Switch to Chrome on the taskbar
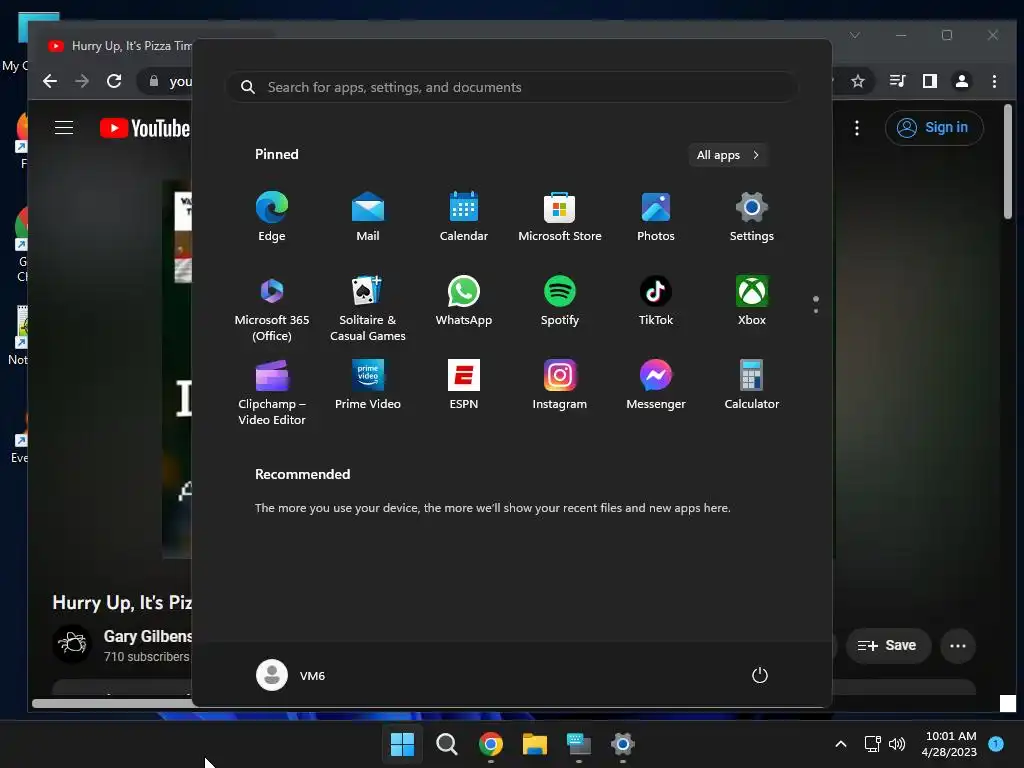The height and width of the screenshot is (768, 1024). [x=490, y=744]
